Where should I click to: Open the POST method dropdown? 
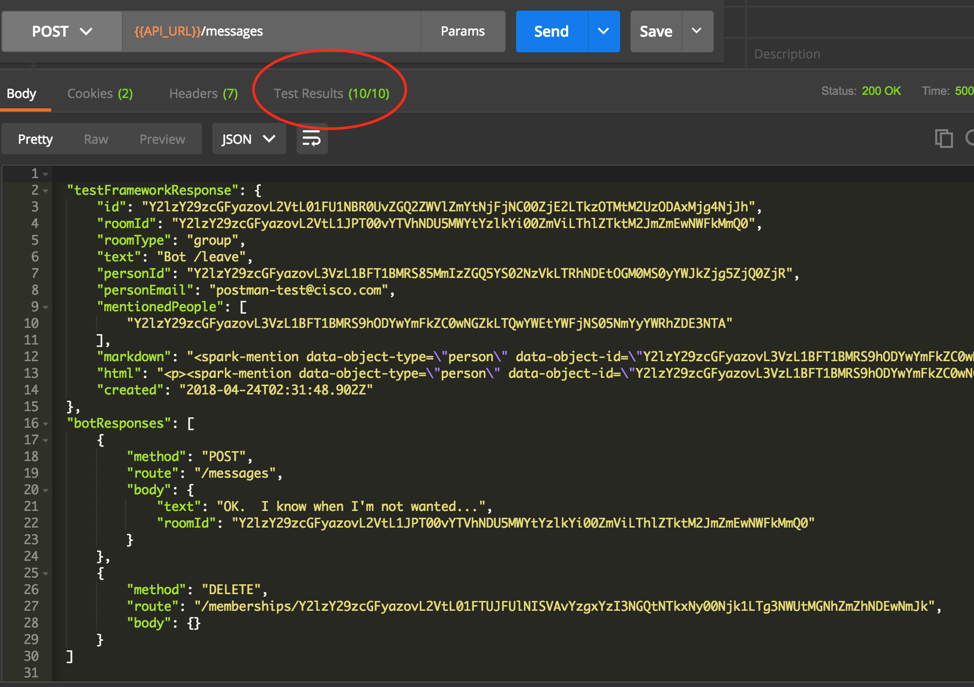click(61, 31)
